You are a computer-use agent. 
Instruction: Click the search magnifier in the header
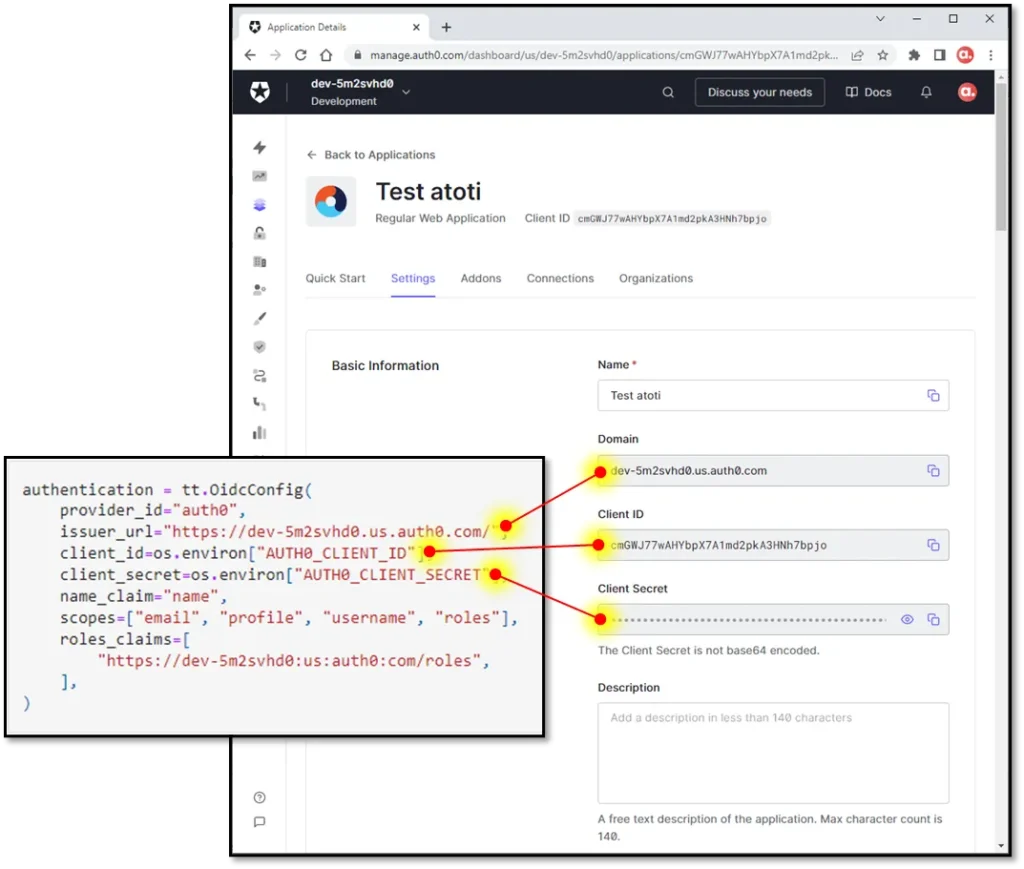point(668,92)
